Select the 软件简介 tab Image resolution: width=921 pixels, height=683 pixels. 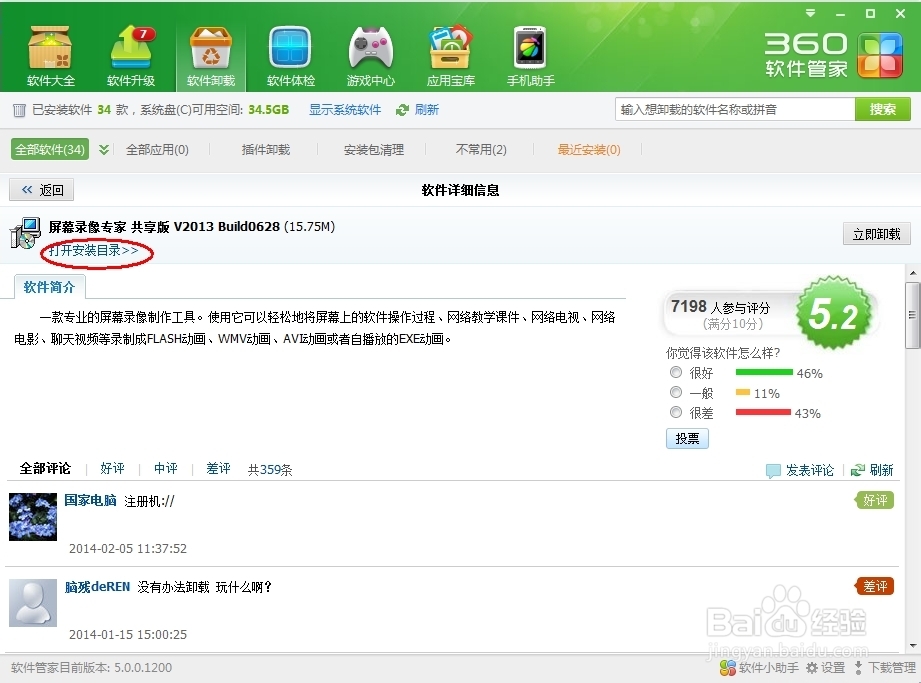point(49,287)
